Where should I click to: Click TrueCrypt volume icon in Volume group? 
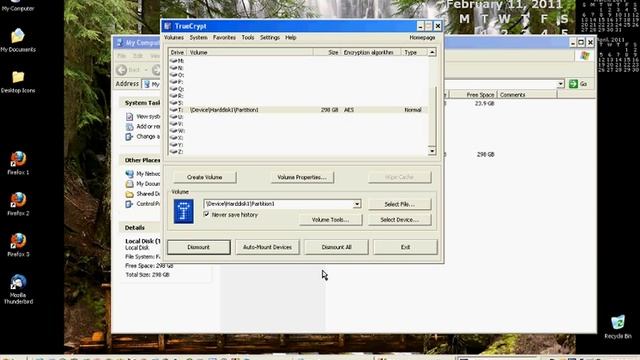(184, 211)
